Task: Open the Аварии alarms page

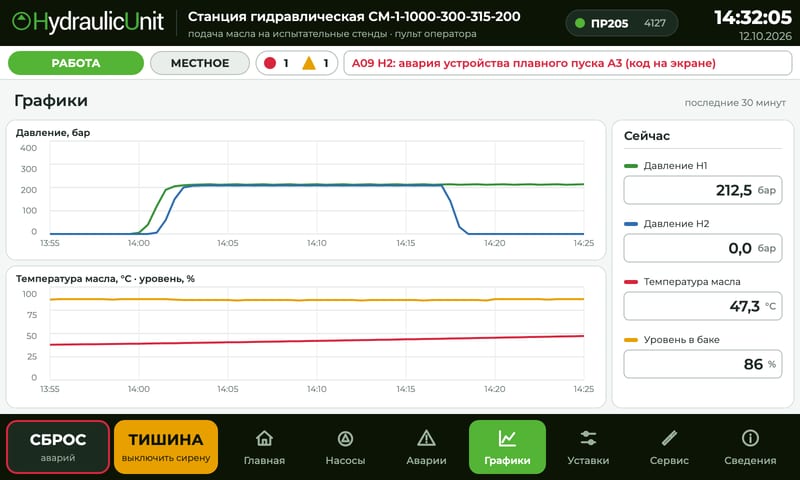Action: [426, 447]
